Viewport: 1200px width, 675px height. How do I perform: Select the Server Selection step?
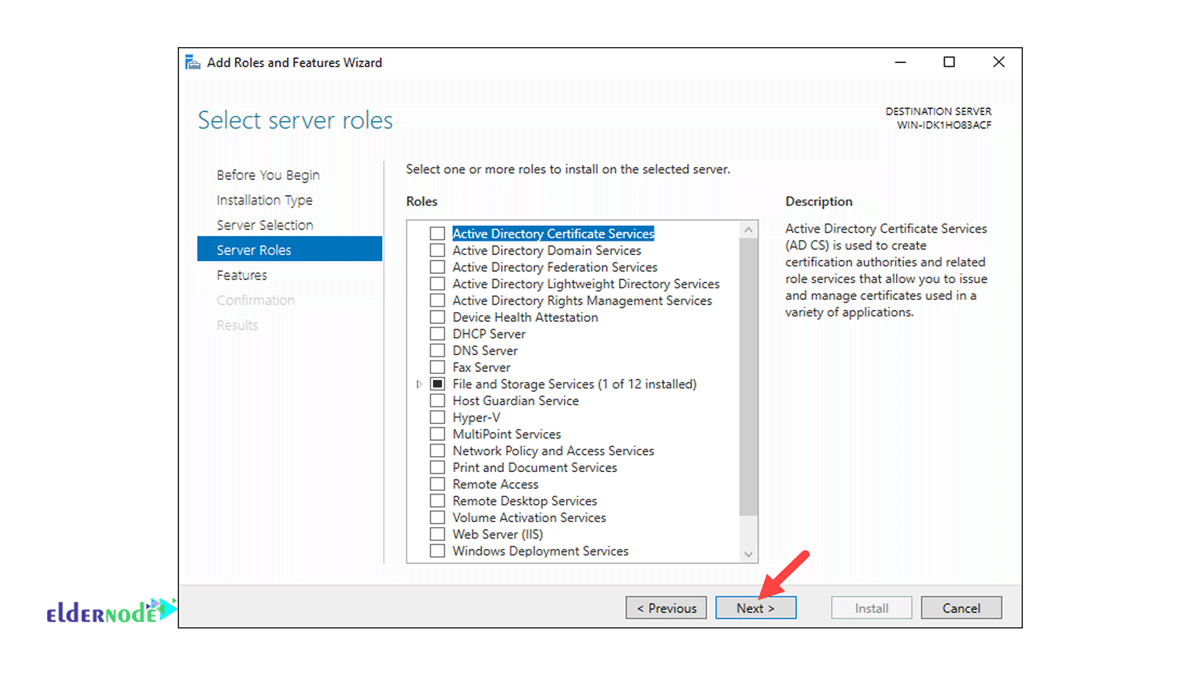(x=265, y=224)
